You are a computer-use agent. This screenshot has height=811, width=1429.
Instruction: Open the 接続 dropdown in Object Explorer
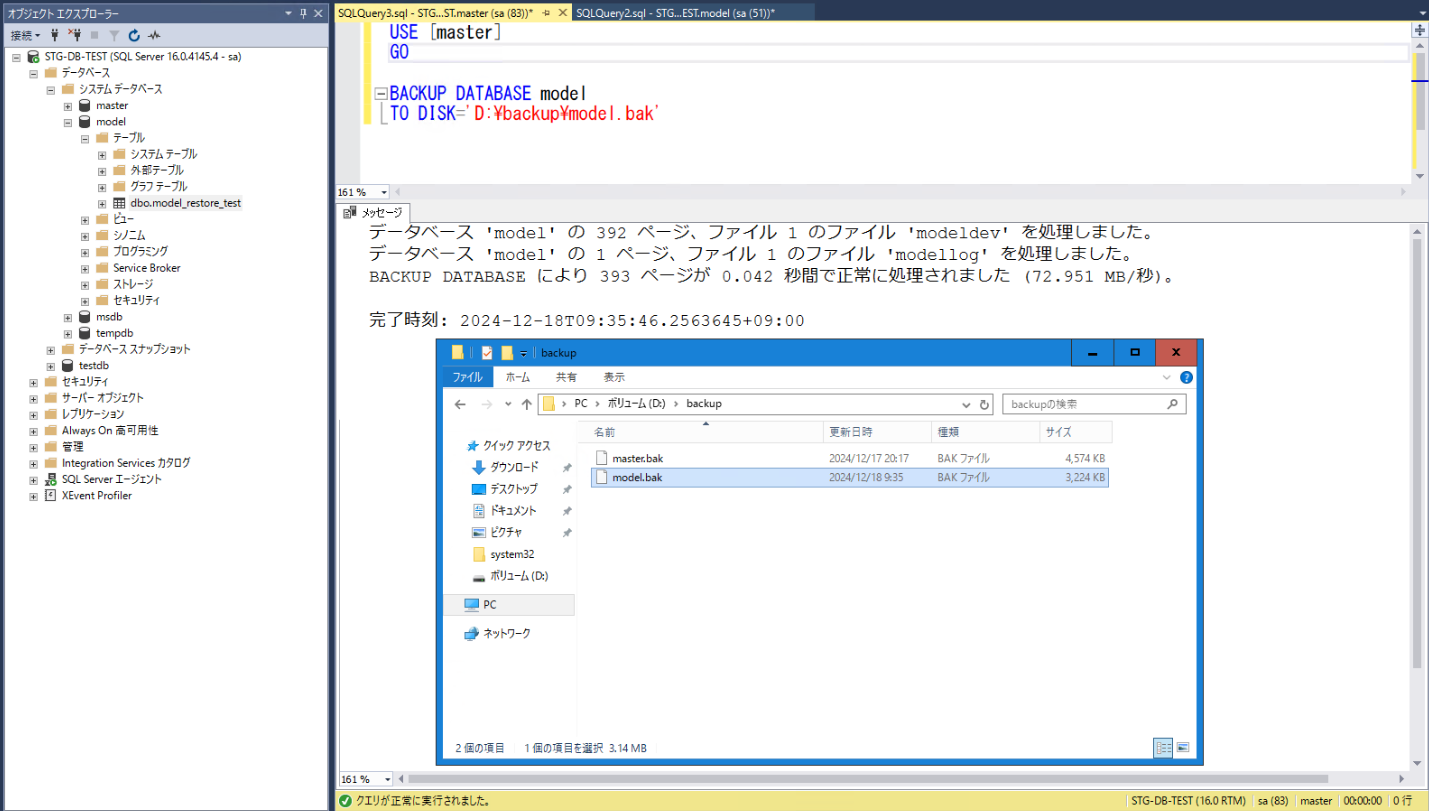(x=25, y=35)
